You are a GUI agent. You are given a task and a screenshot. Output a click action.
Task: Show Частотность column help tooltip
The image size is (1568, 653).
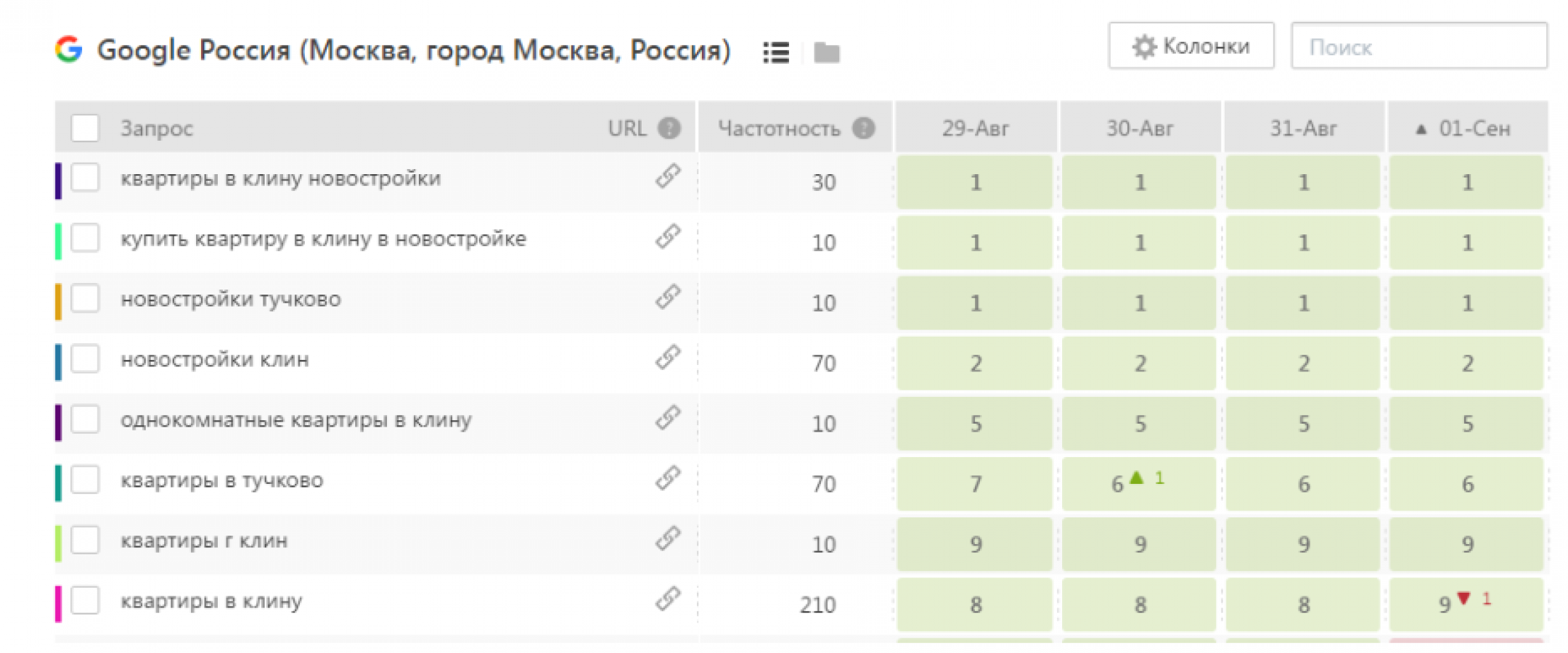863,128
